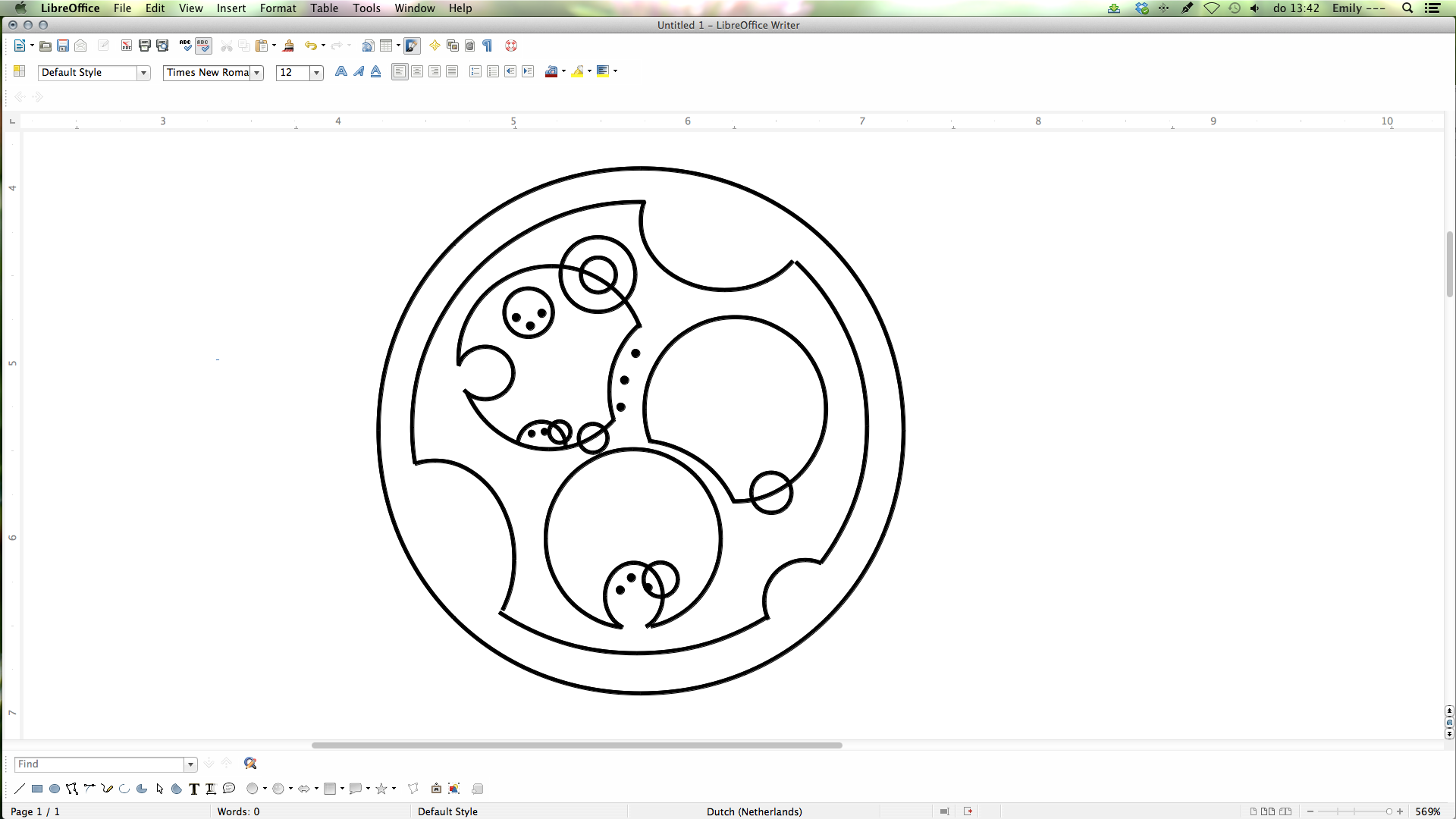Set paragraph alignment to Centered
The height and width of the screenshot is (819, 1456).
(417, 71)
